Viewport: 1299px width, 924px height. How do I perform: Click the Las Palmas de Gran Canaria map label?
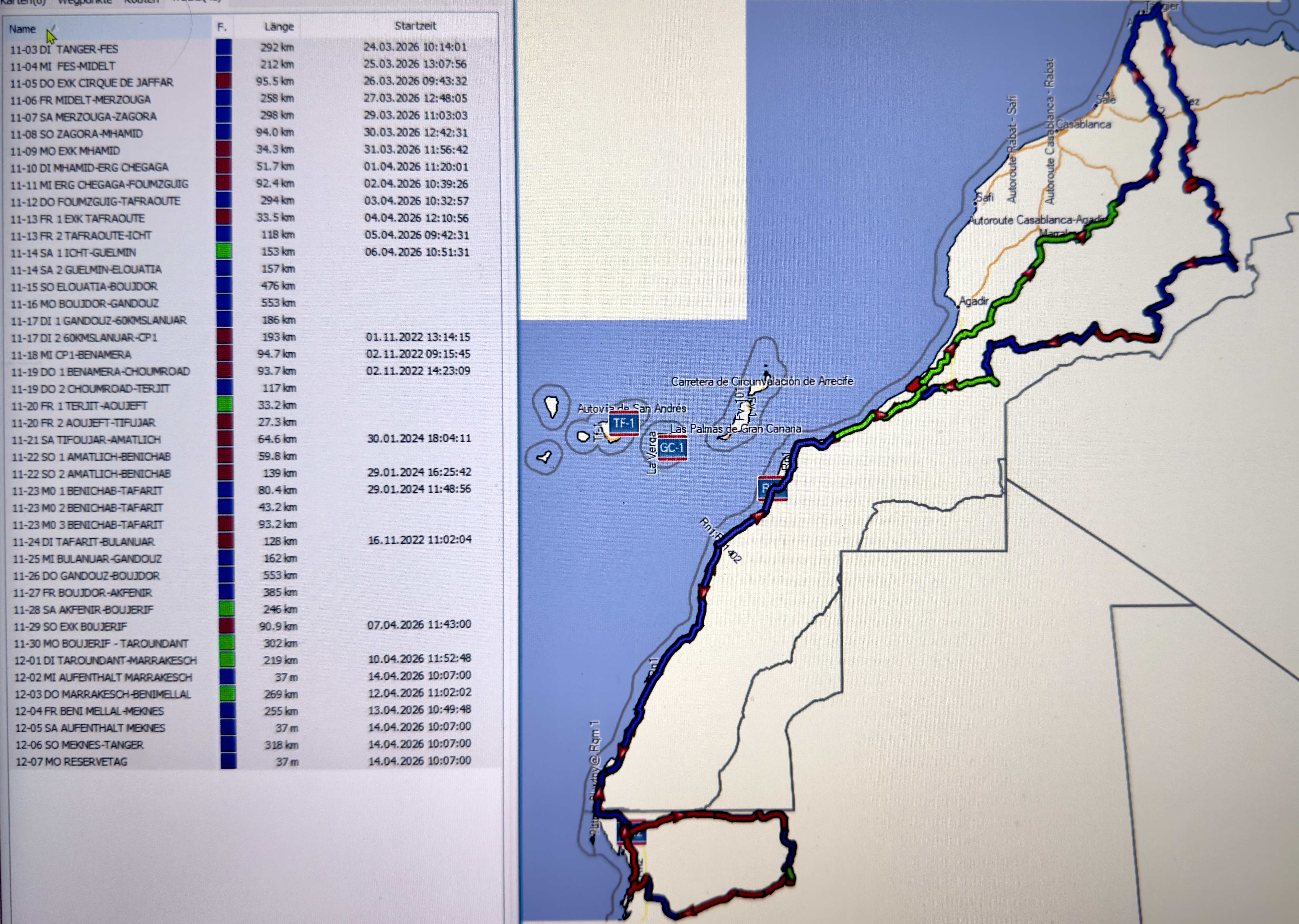coord(736,429)
